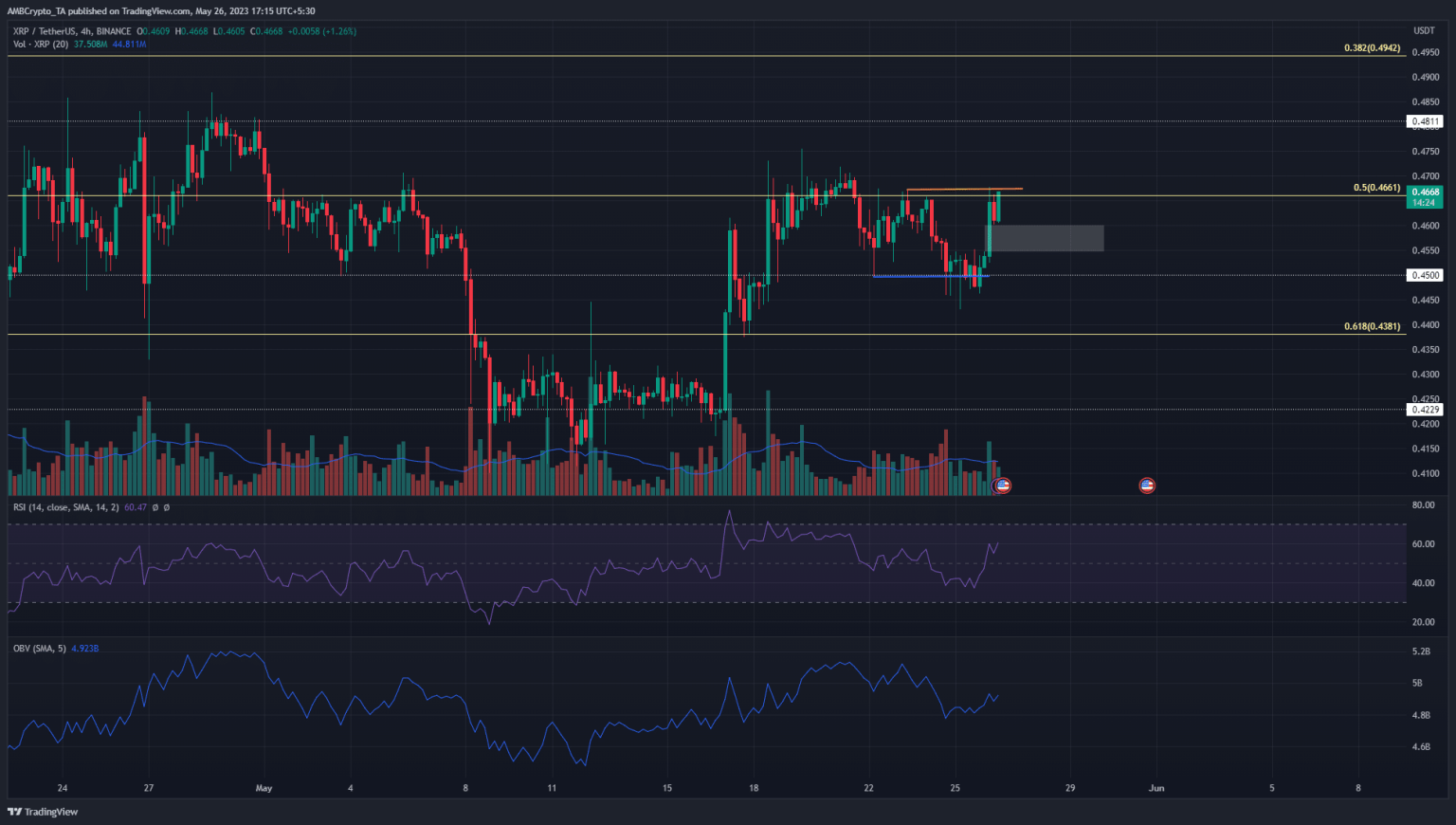Click the gray highlighted rectangle on the chart
The image size is (1456, 825).
[x=1047, y=238]
